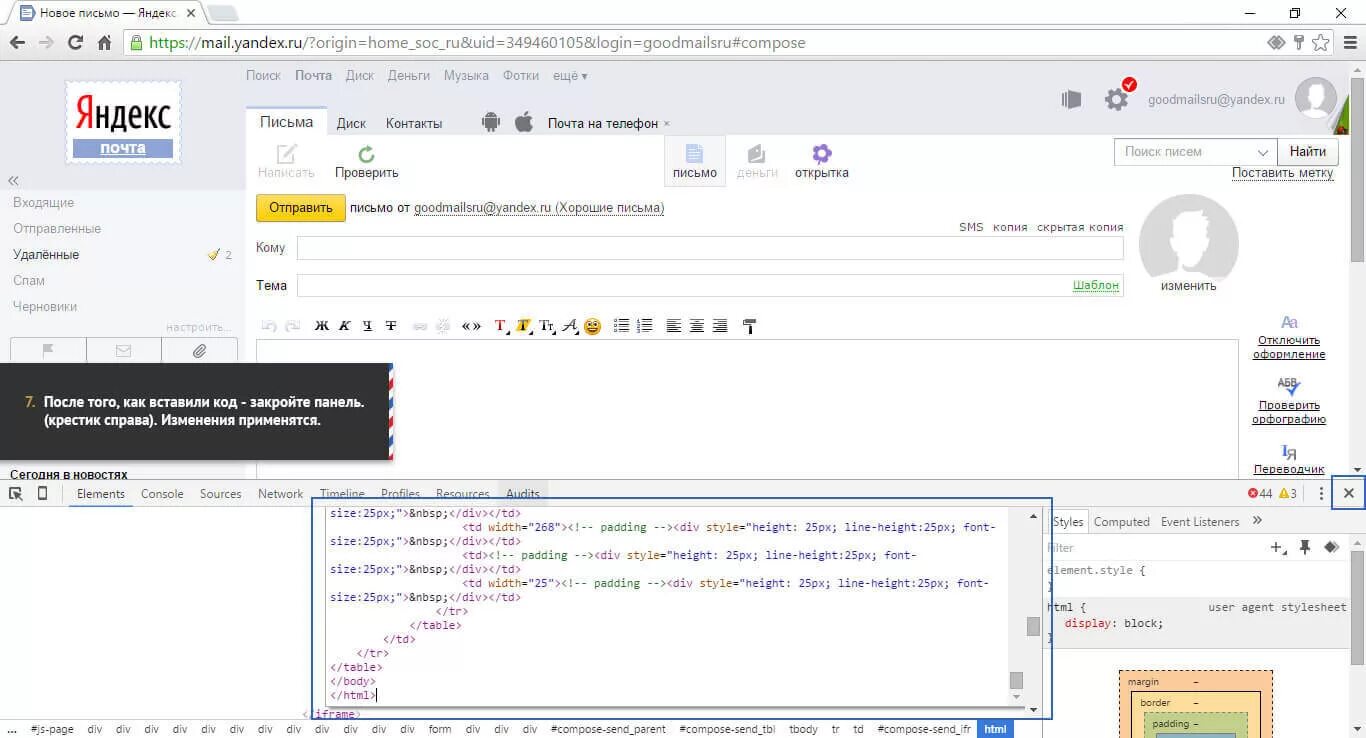The image size is (1366, 738).
Task: Insert quote using «» icon
Action: [471, 326]
